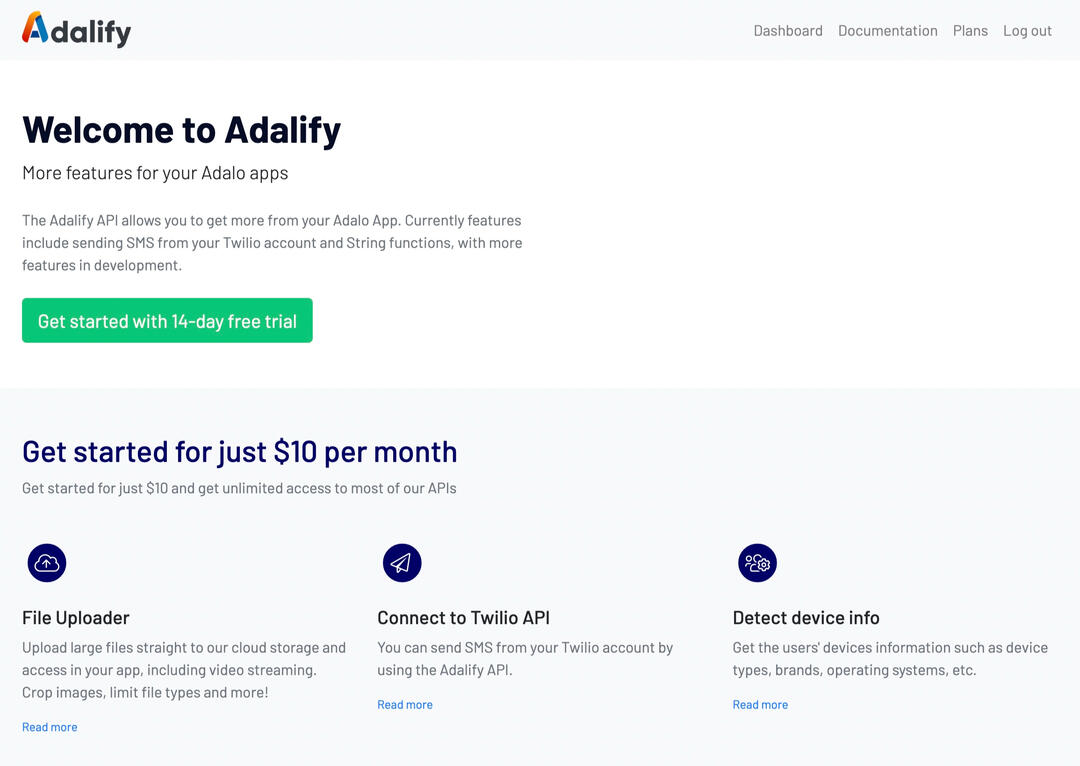Click the cloud upload icon above File Uploader
This screenshot has width=1080, height=766.
[47, 563]
